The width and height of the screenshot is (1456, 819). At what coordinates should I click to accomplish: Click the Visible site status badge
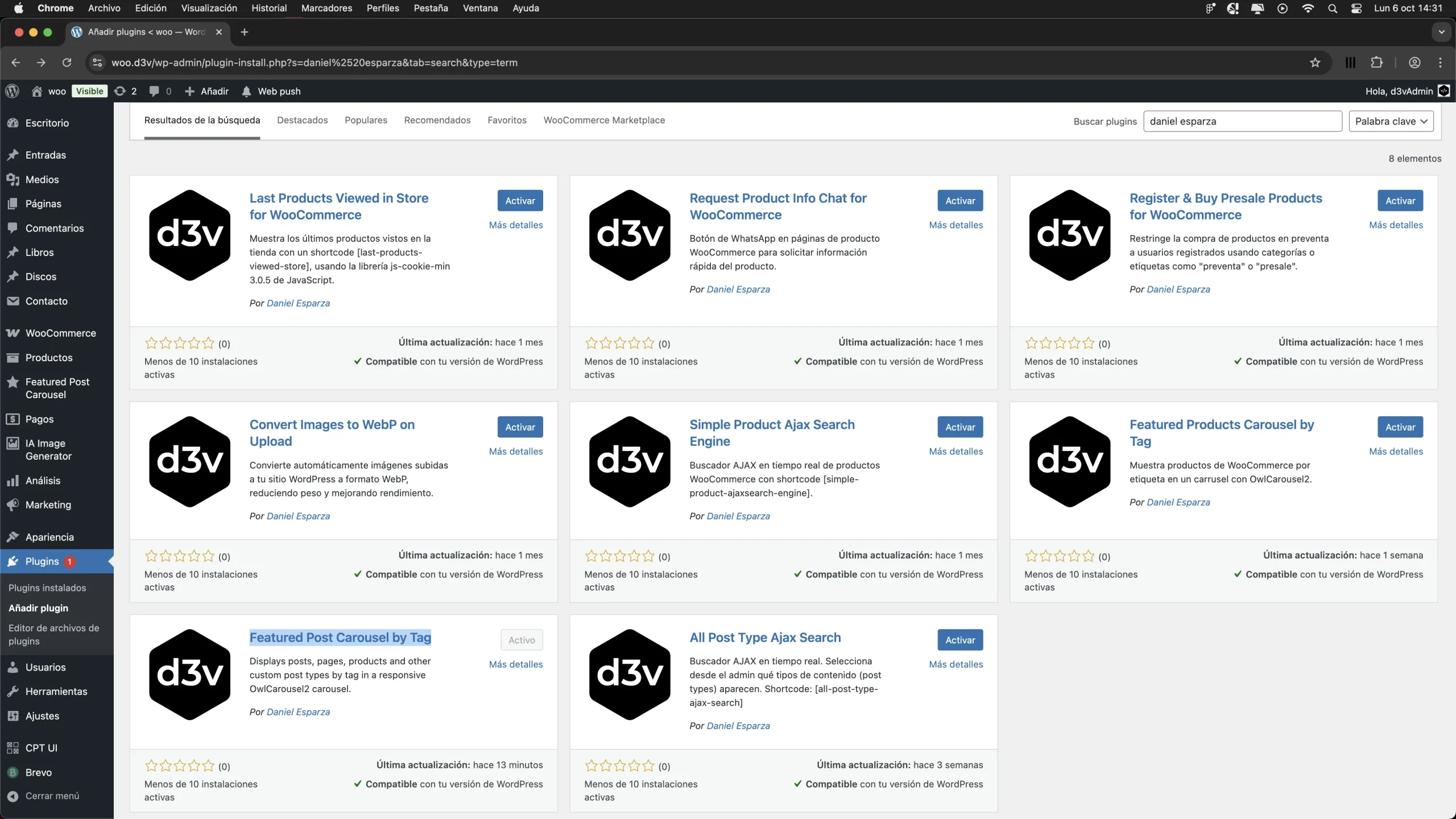pyautogui.click(x=90, y=91)
